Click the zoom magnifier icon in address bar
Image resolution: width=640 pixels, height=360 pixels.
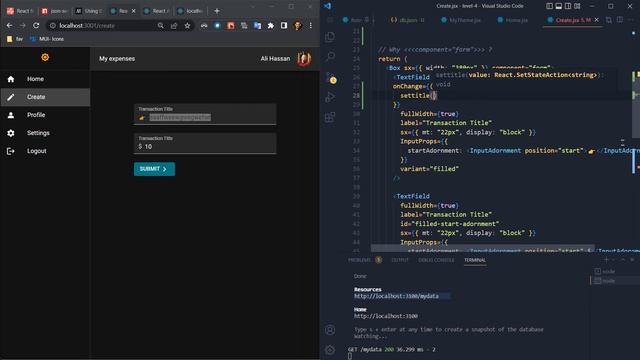[x=161, y=25]
